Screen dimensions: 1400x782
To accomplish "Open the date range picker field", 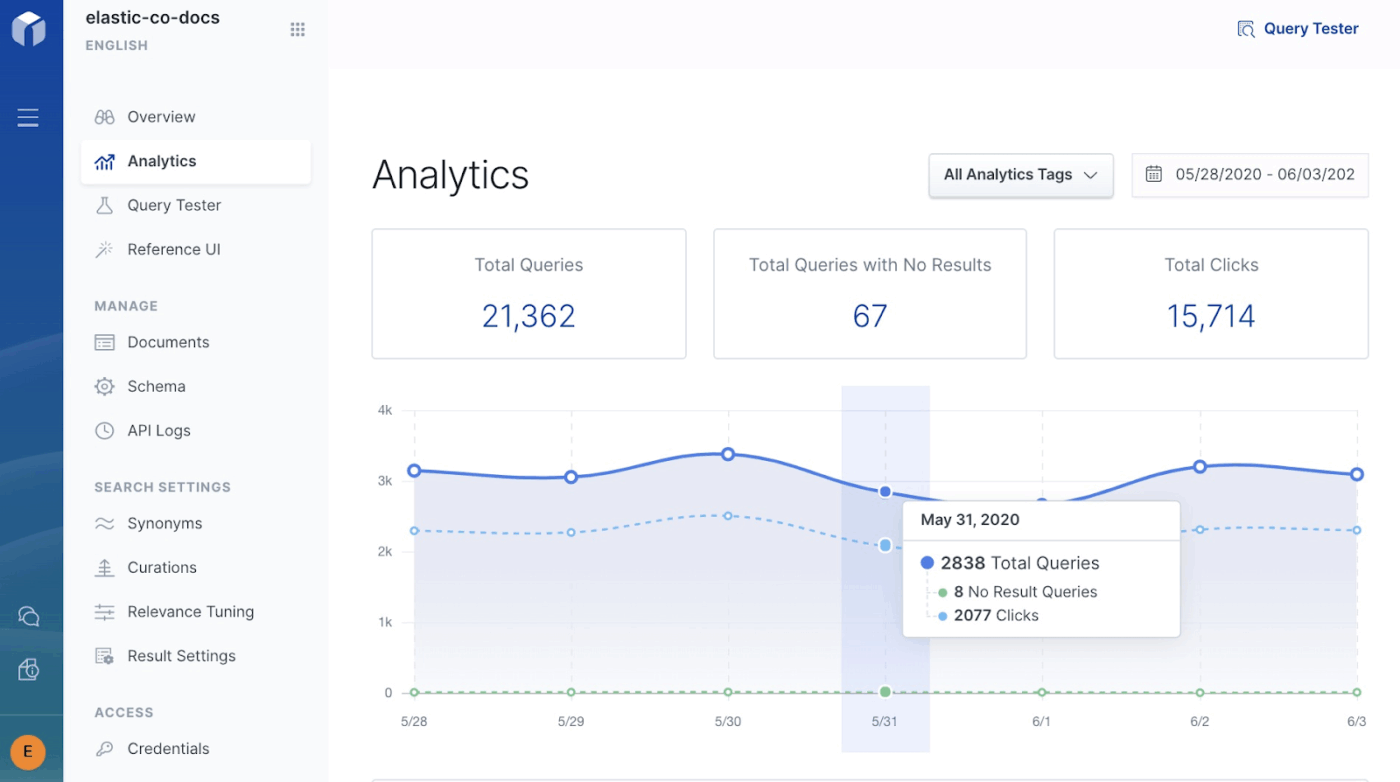I will (1250, 175).
